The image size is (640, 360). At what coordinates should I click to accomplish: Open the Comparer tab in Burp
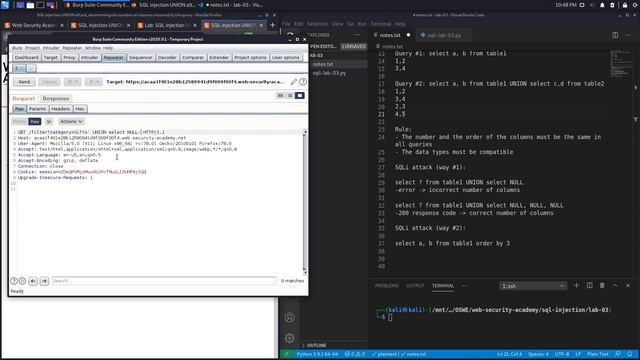tap(193, 58)
